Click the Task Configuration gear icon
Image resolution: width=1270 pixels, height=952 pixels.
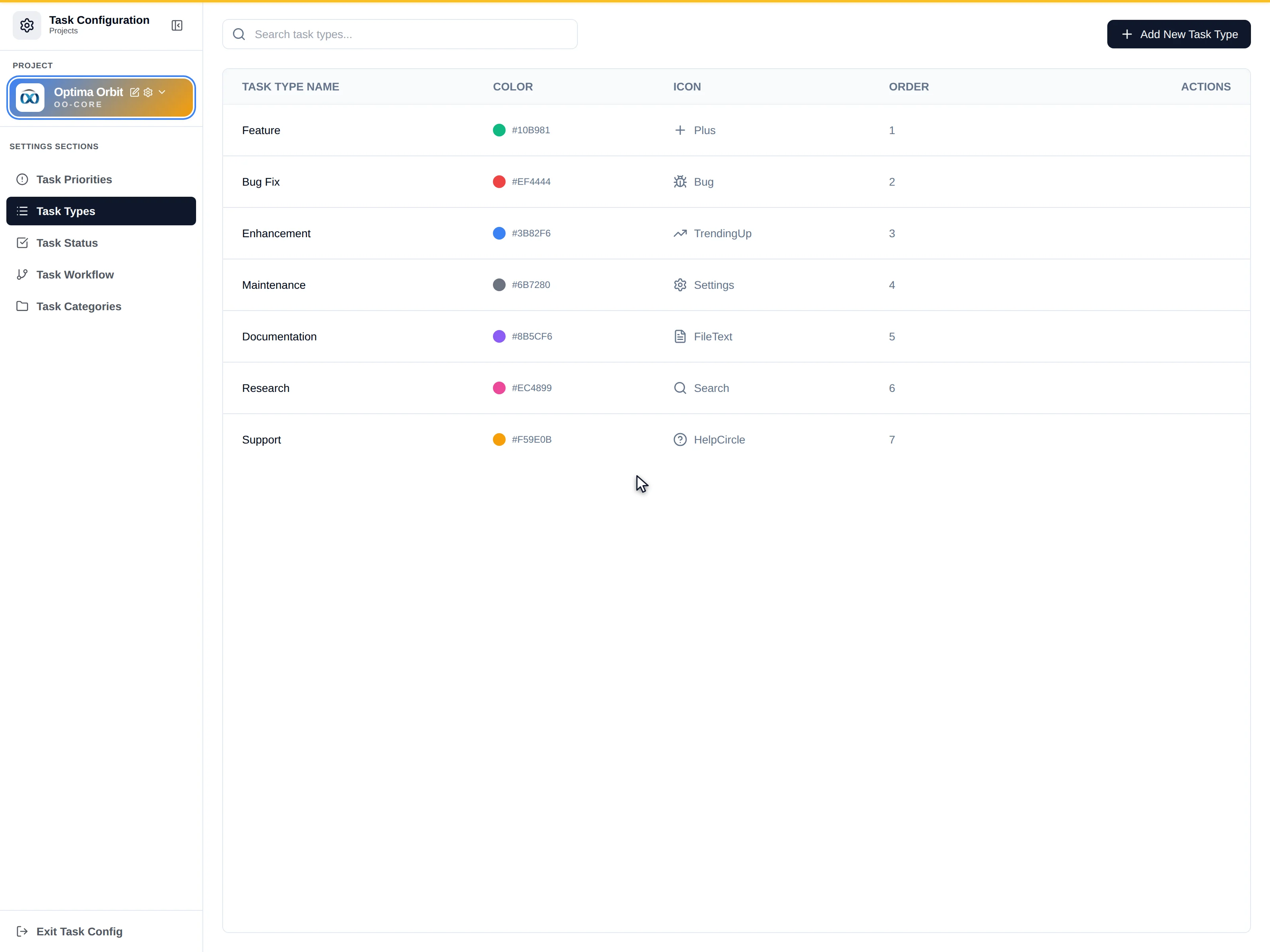tap(27, 25)
